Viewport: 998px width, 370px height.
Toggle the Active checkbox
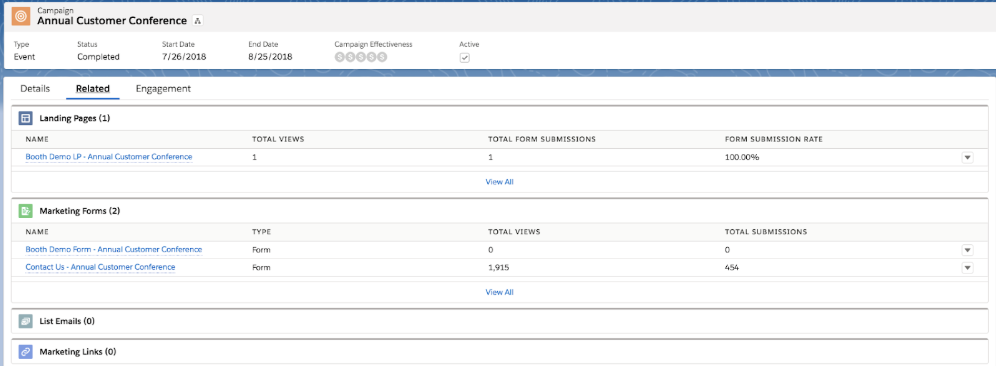point(465,57)
